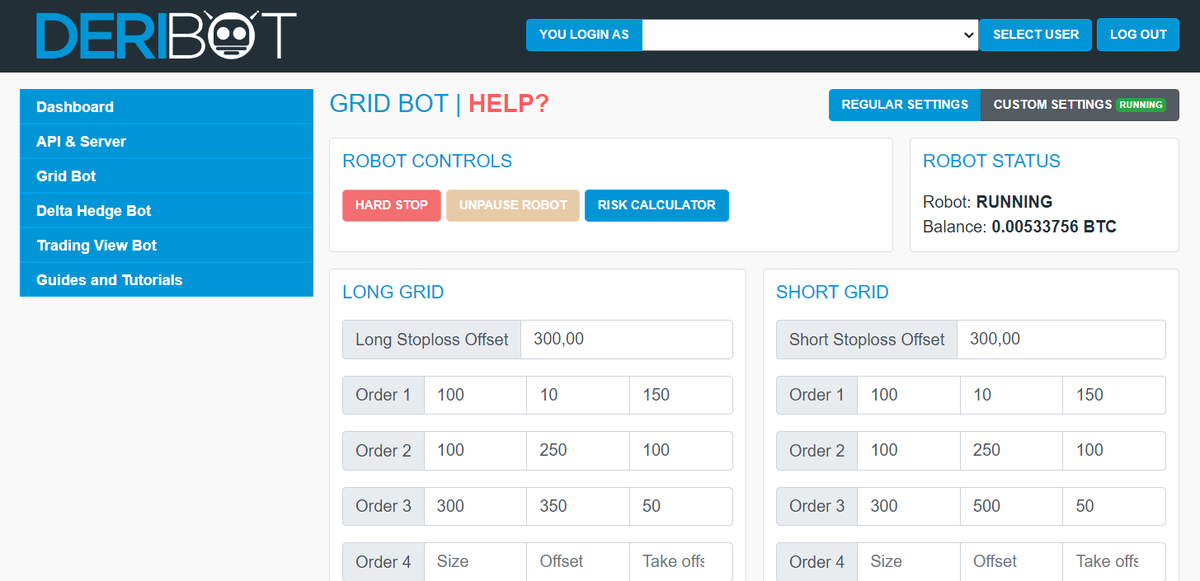The width and height of the screenshot is (1200, 581).
Task: Click Long Grid Order 2 offset field
Action: (578, 451)
